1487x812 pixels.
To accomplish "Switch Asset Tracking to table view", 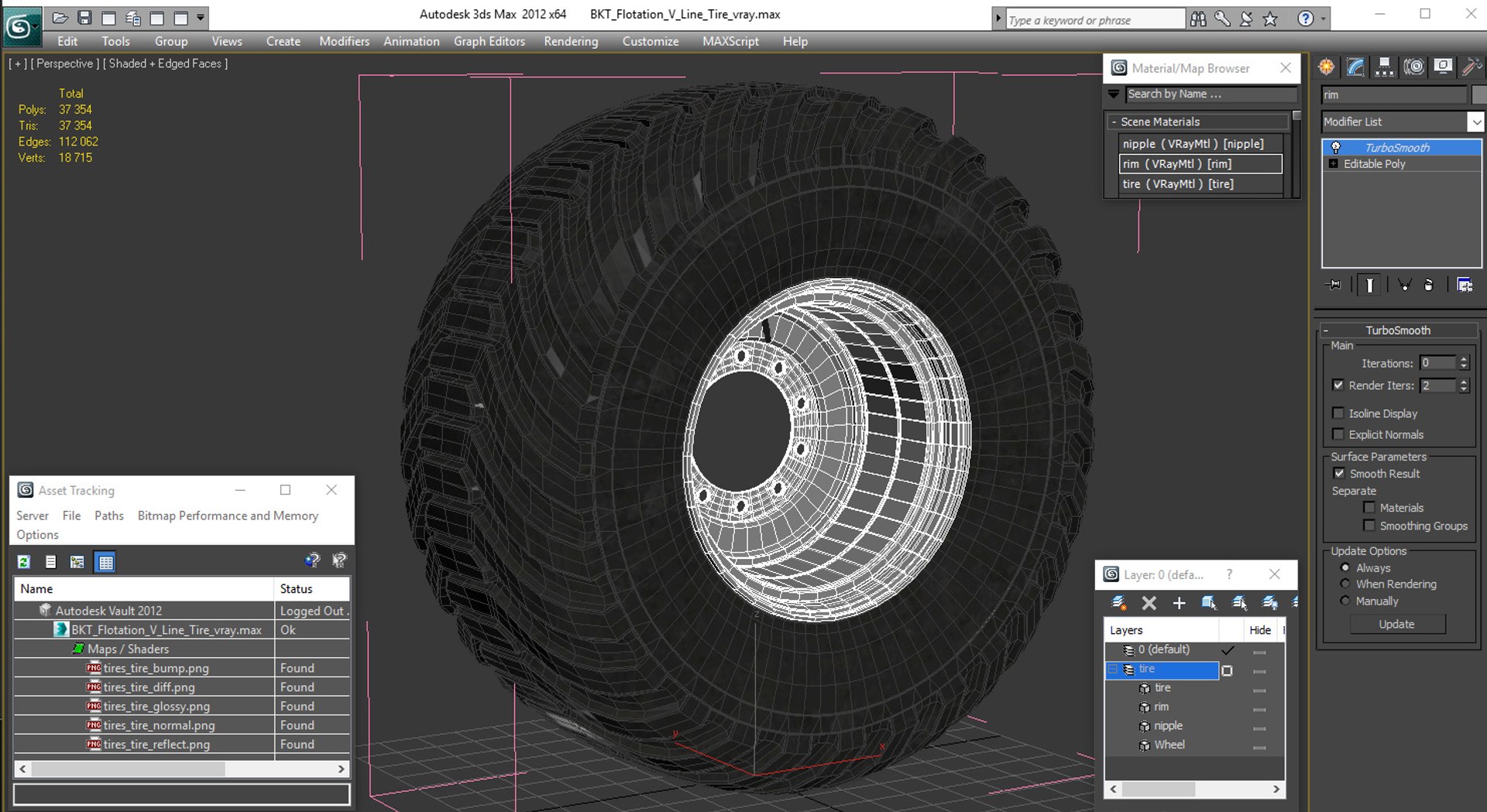I will tap(105, 562).
